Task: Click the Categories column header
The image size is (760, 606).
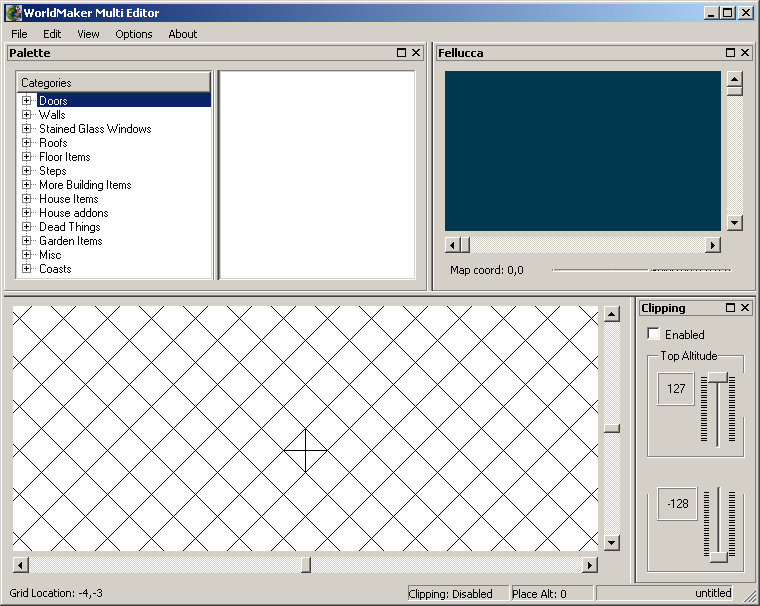Action: (x=113, y=83)
